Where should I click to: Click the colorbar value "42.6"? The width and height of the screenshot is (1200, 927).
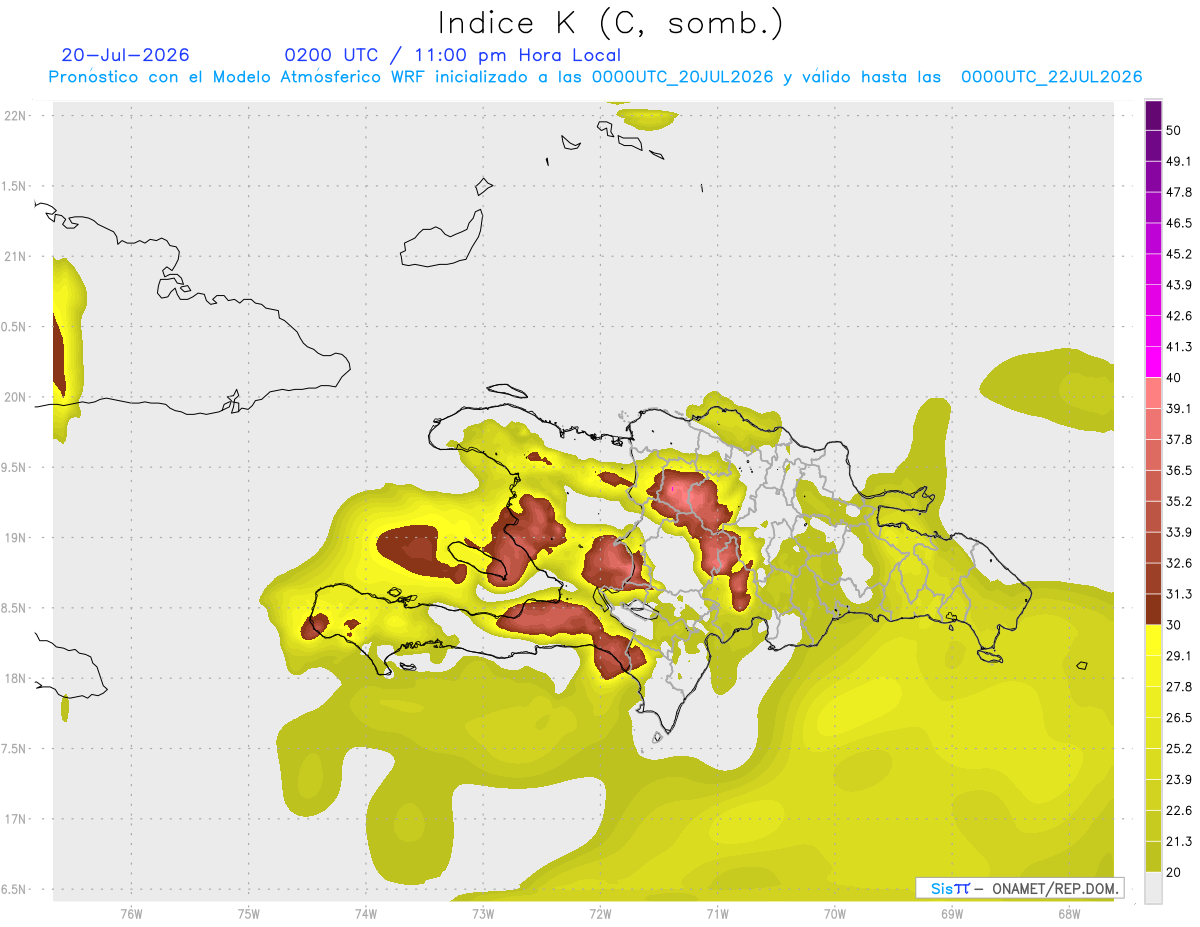pyautogui.click(x=1179, y=316)
